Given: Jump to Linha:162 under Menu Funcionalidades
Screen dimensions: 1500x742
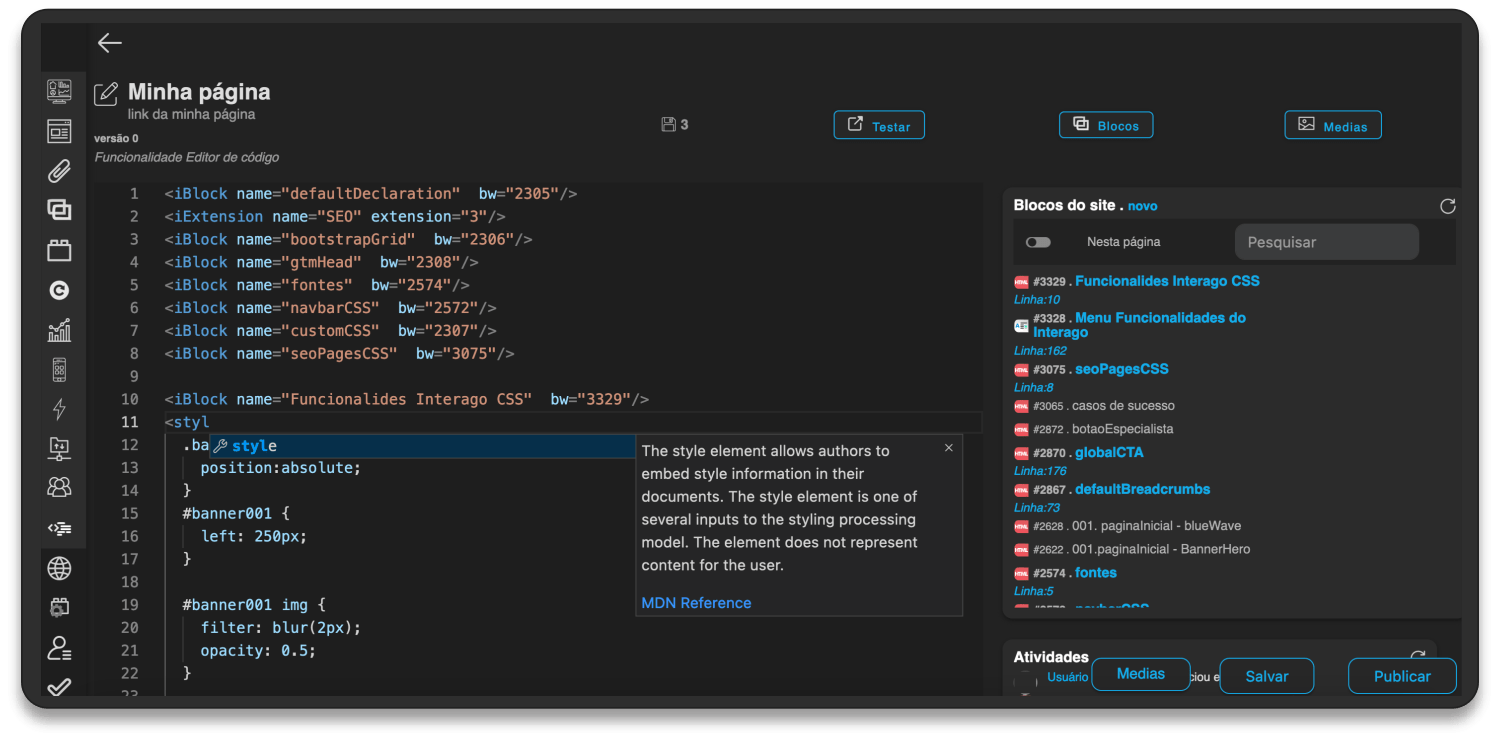Looking at the screenshot, I should 1040,351.
